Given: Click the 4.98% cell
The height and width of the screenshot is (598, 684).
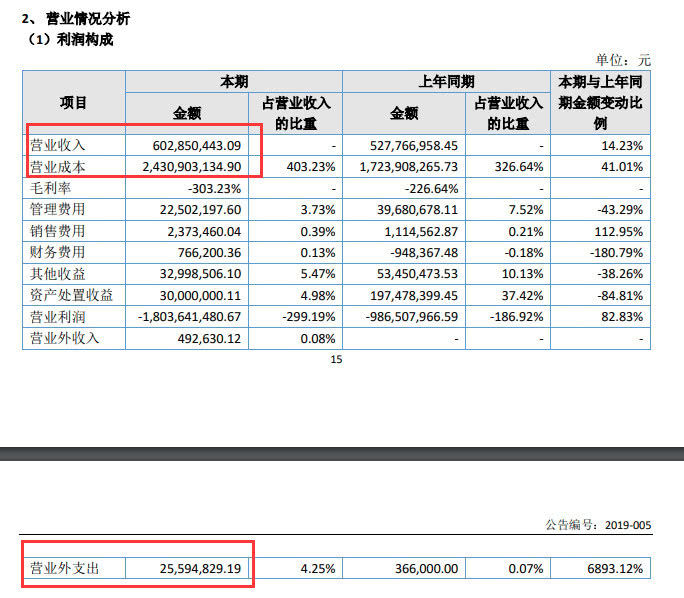Looking at the screenshot, I should (x=318, y=295).
